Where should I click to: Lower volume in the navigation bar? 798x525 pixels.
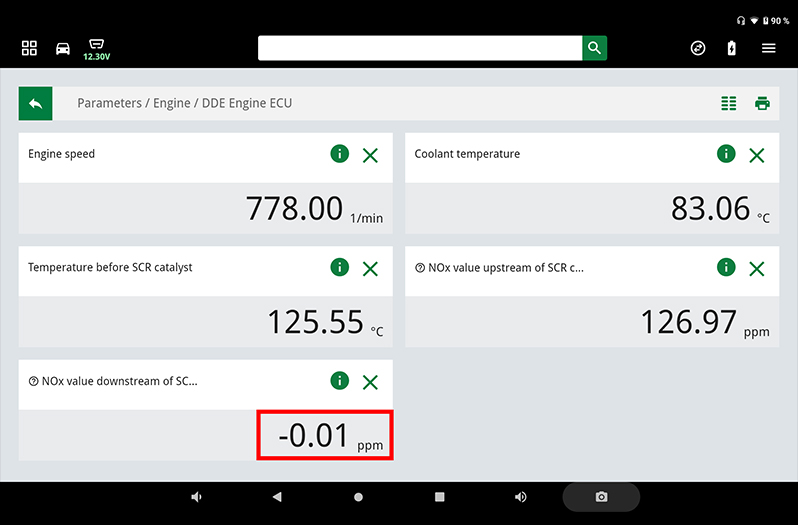coord(196,497)
